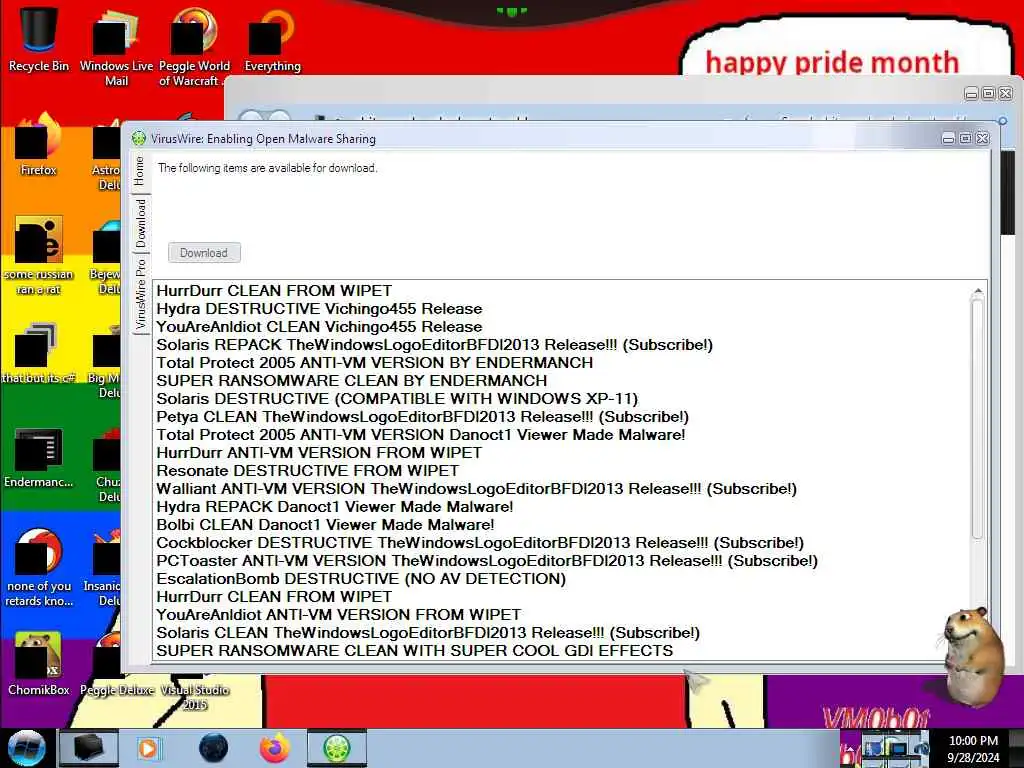Open the Windows Live Mail desktop icon
The height and width of the screenshot is (768, 1024).
point(116,46)
